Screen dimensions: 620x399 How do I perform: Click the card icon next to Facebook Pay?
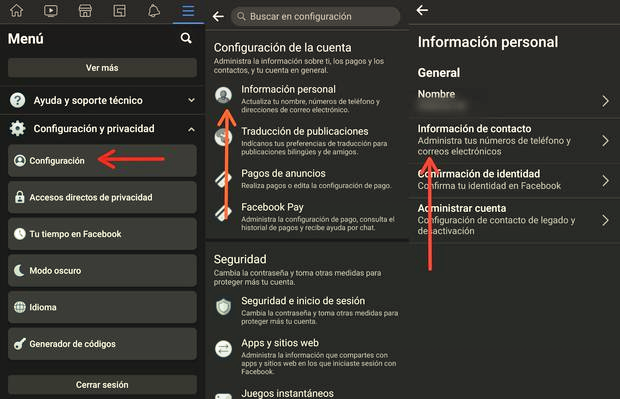click(223, 213)
